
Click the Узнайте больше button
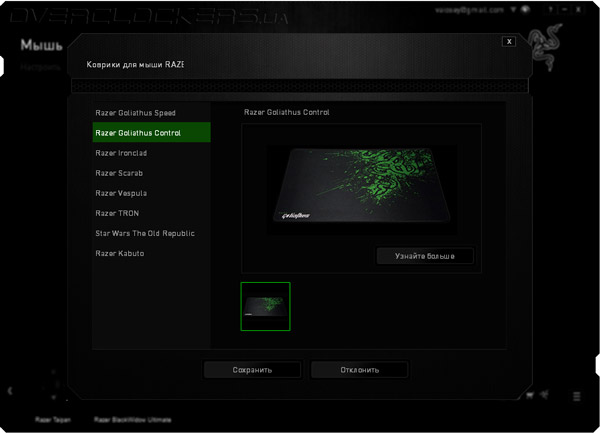[425, 256]
